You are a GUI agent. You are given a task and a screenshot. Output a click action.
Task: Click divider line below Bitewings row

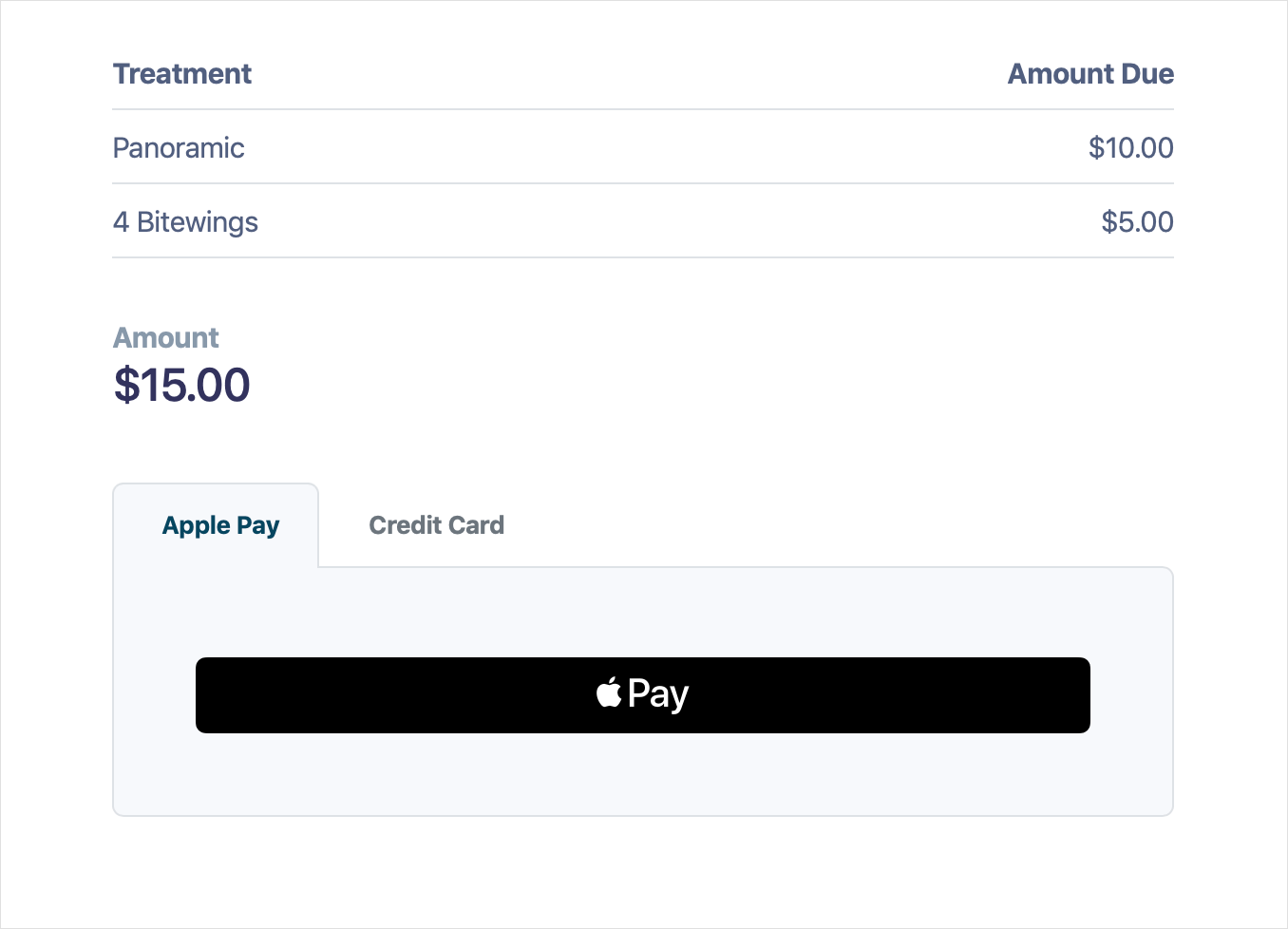coord(643,257)
